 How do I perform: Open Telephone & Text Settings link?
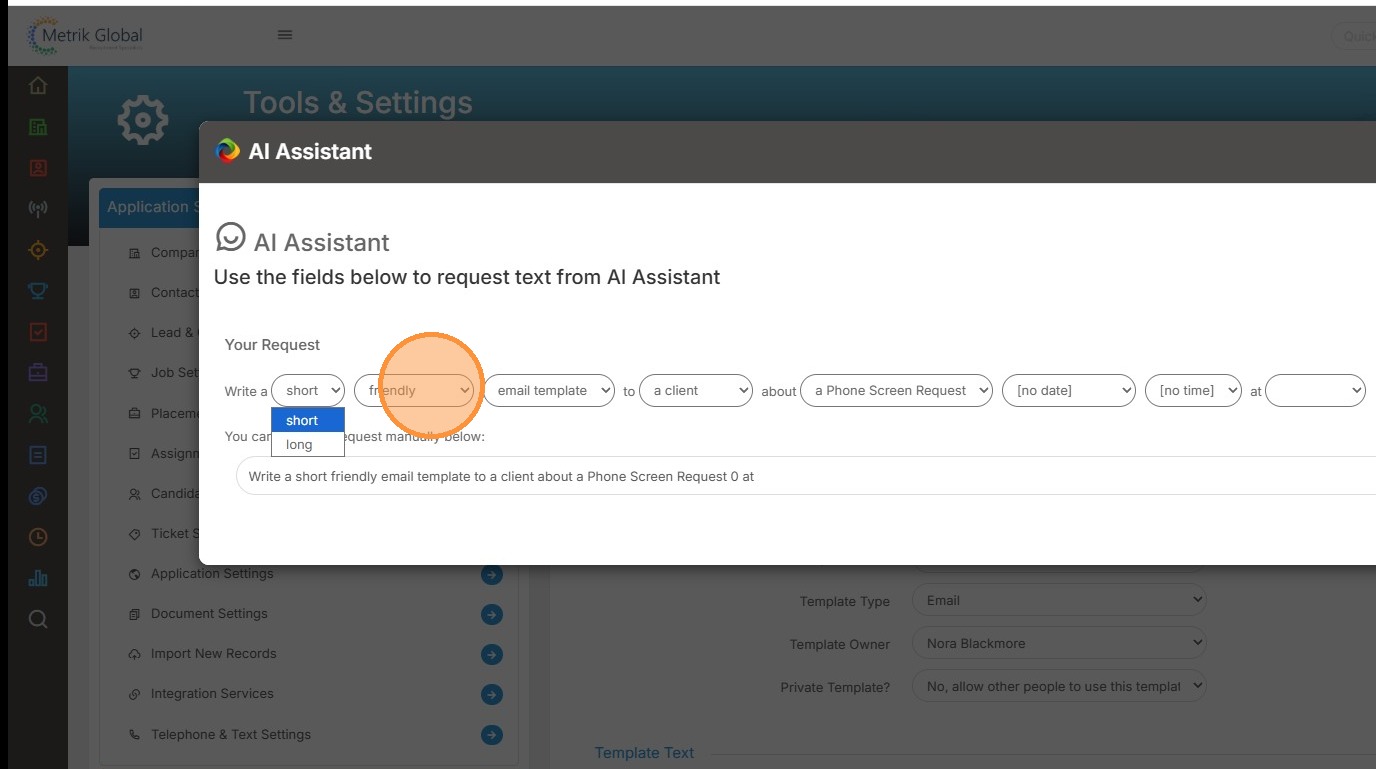tap(231, 735)
